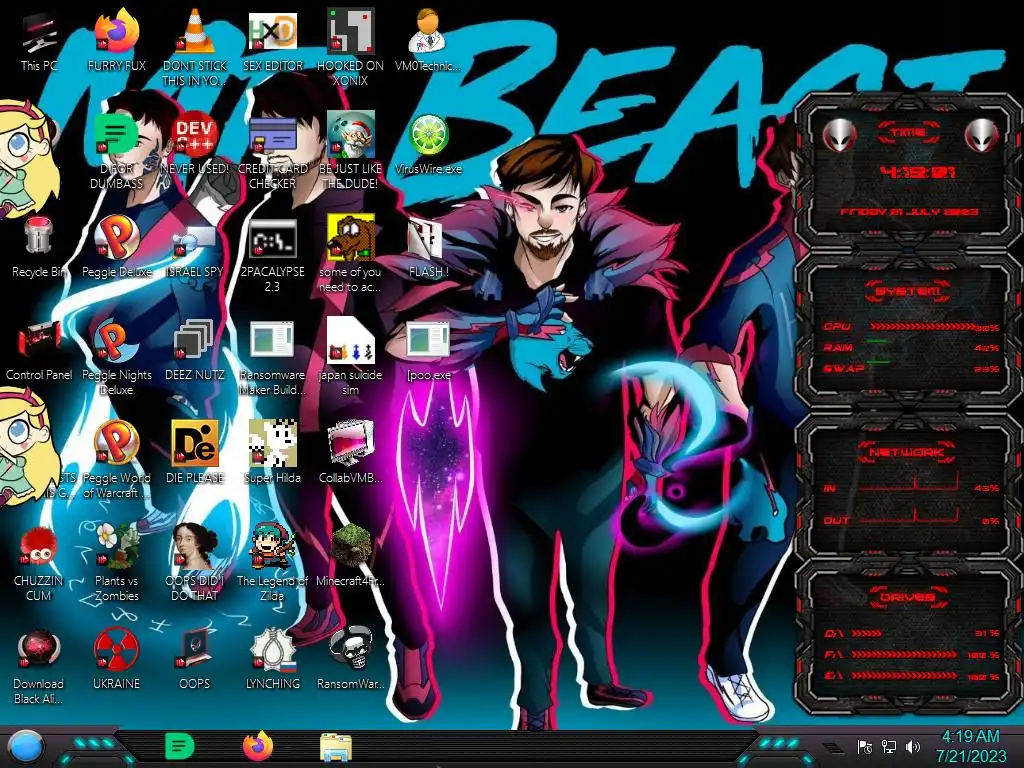Click the Friday 21 July 2023 date text

(x=908, y=212)
